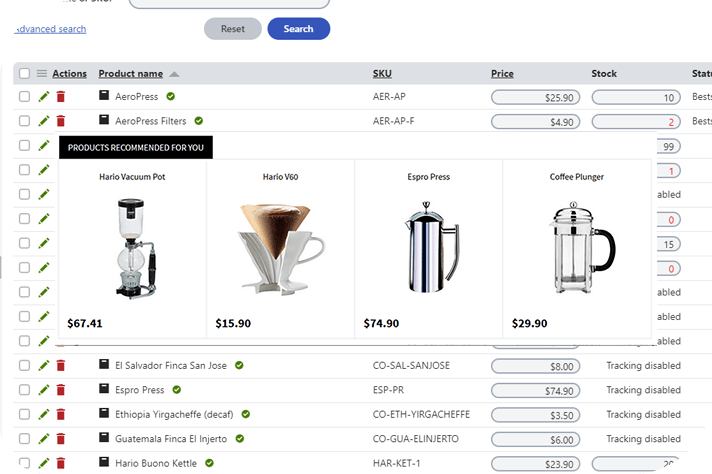Viewport: 712px width, 474px height.
Task: Click the blue Search button
Action: pyautogui.click(x=299, y=29)
